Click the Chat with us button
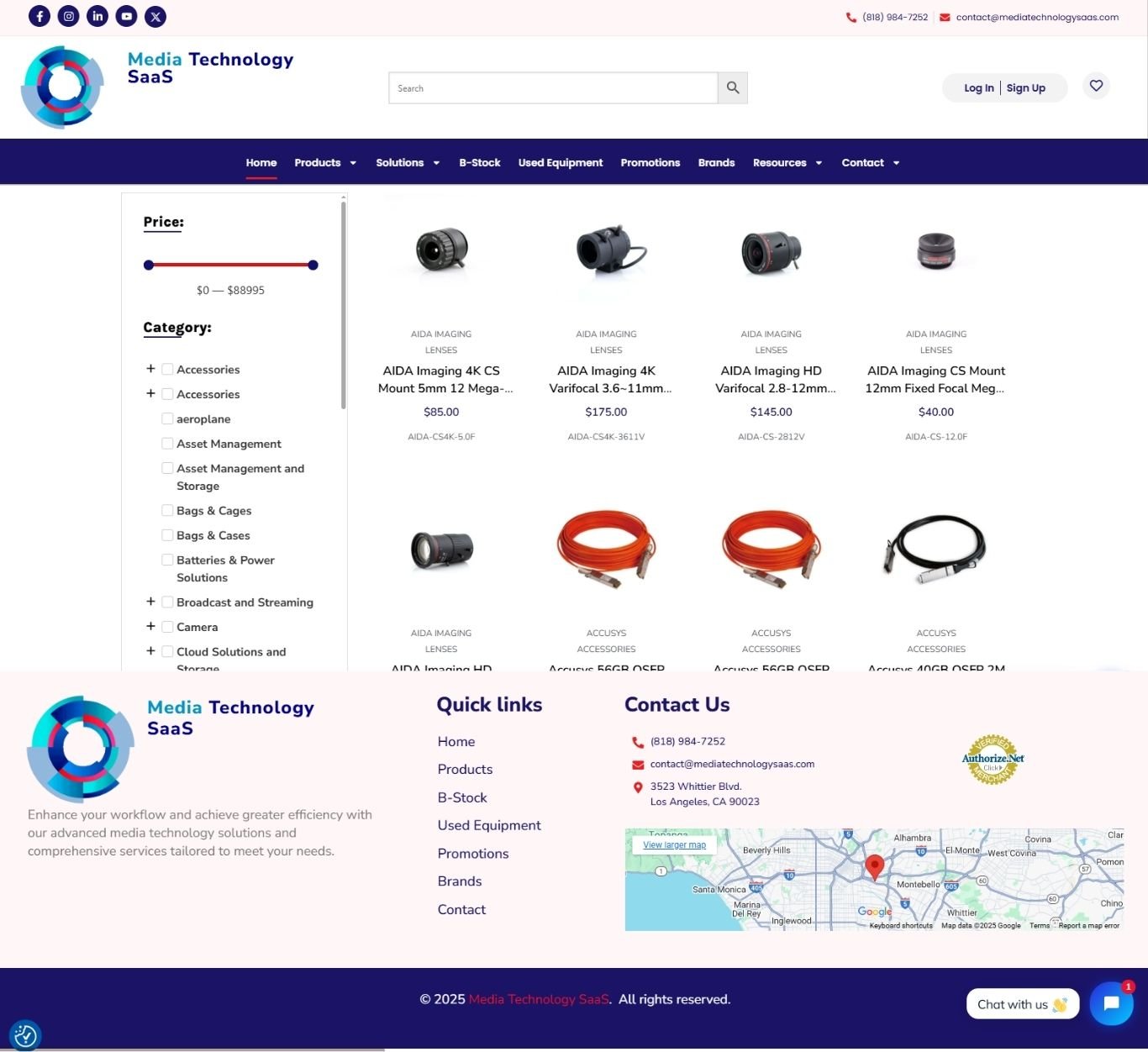The image size is (1148, 1052). coord(1023,1004)
